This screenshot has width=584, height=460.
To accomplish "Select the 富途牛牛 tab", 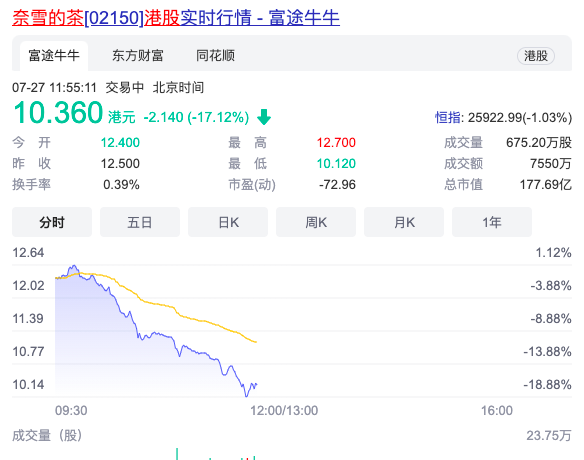I will point(54,56).
